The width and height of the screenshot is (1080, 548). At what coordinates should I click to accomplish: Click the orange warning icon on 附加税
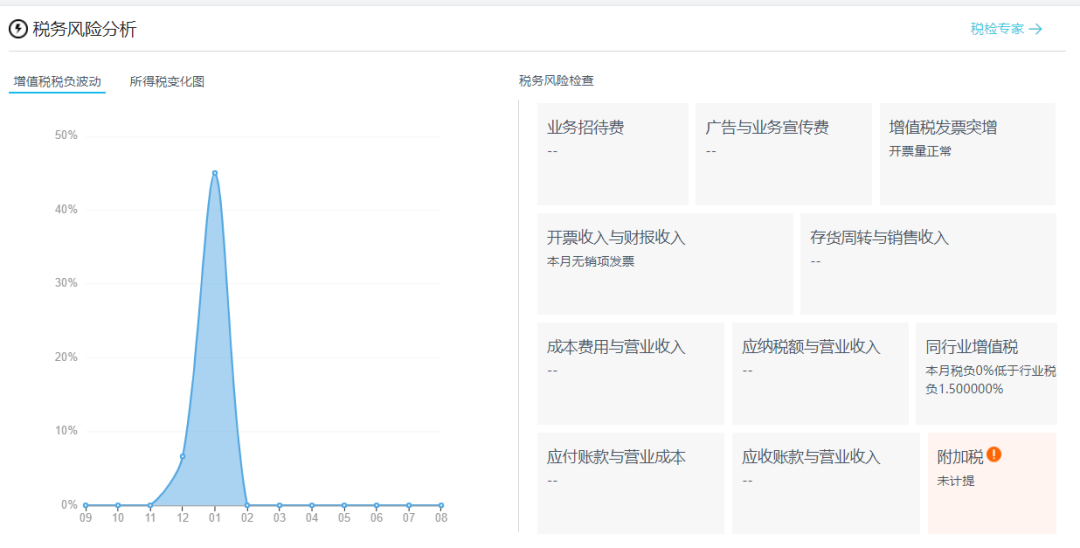coord(994,455)
